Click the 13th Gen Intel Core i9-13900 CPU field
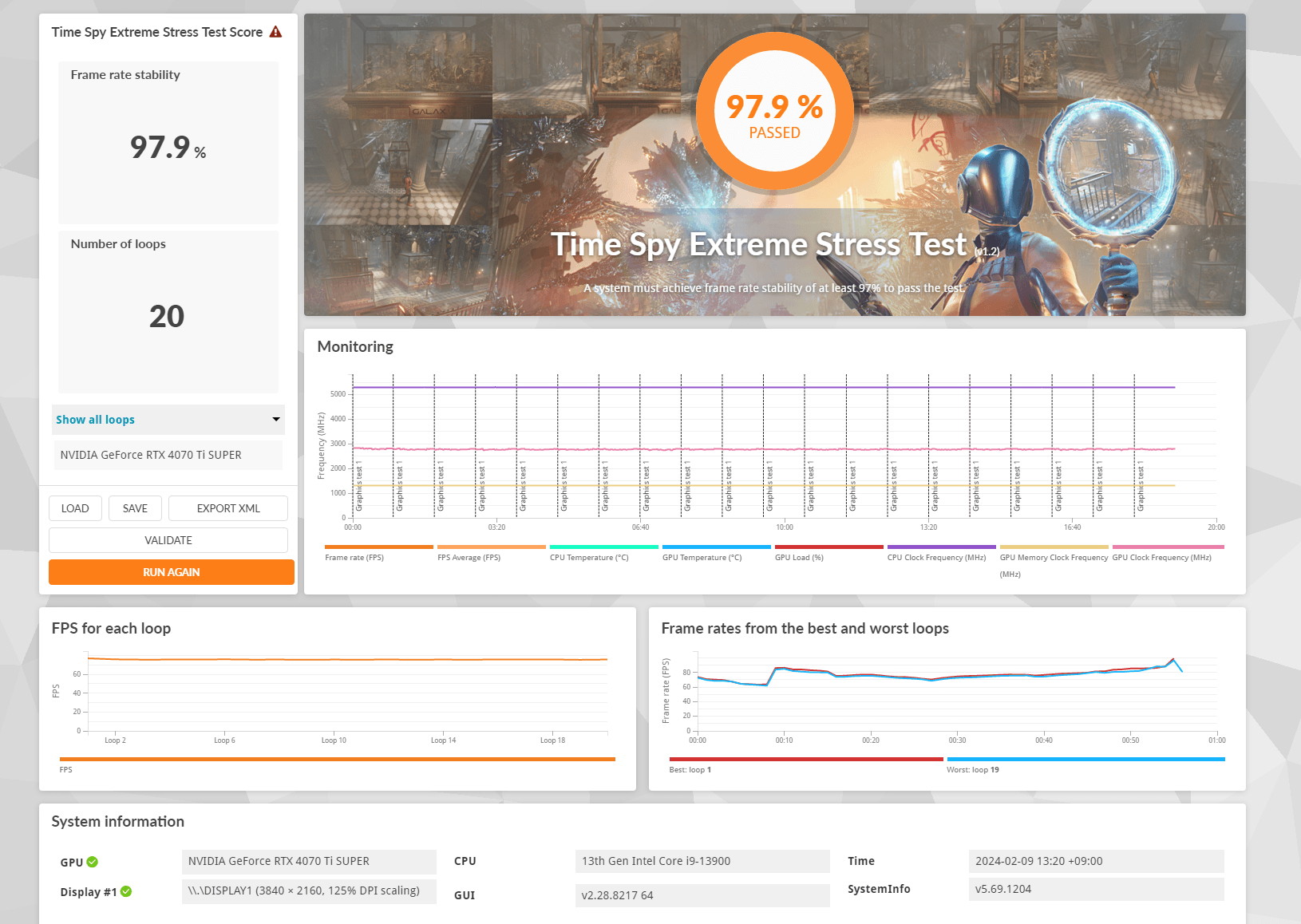 pos(702,862)
